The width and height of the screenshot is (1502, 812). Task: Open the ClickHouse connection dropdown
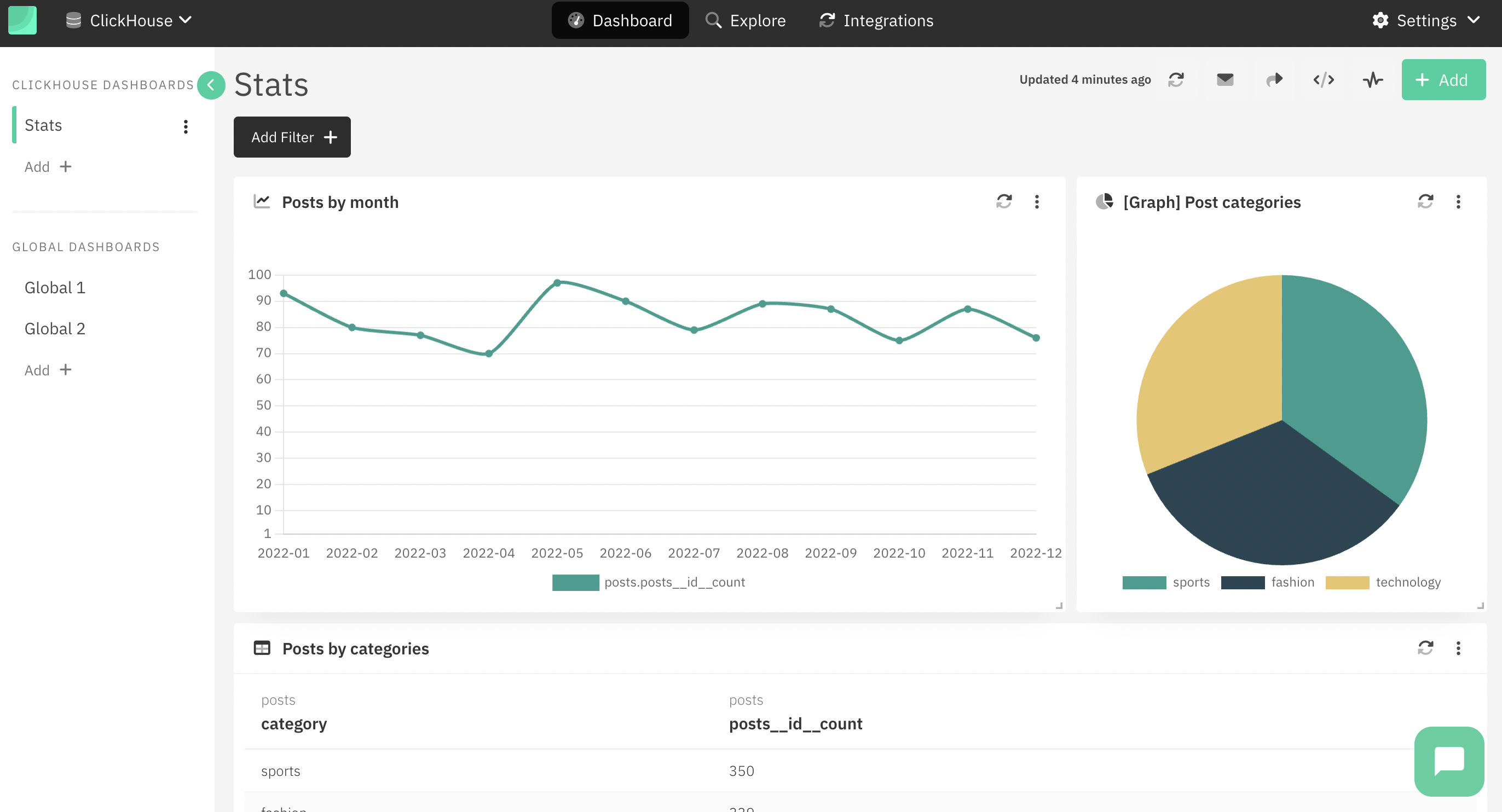tap(129, 20)
